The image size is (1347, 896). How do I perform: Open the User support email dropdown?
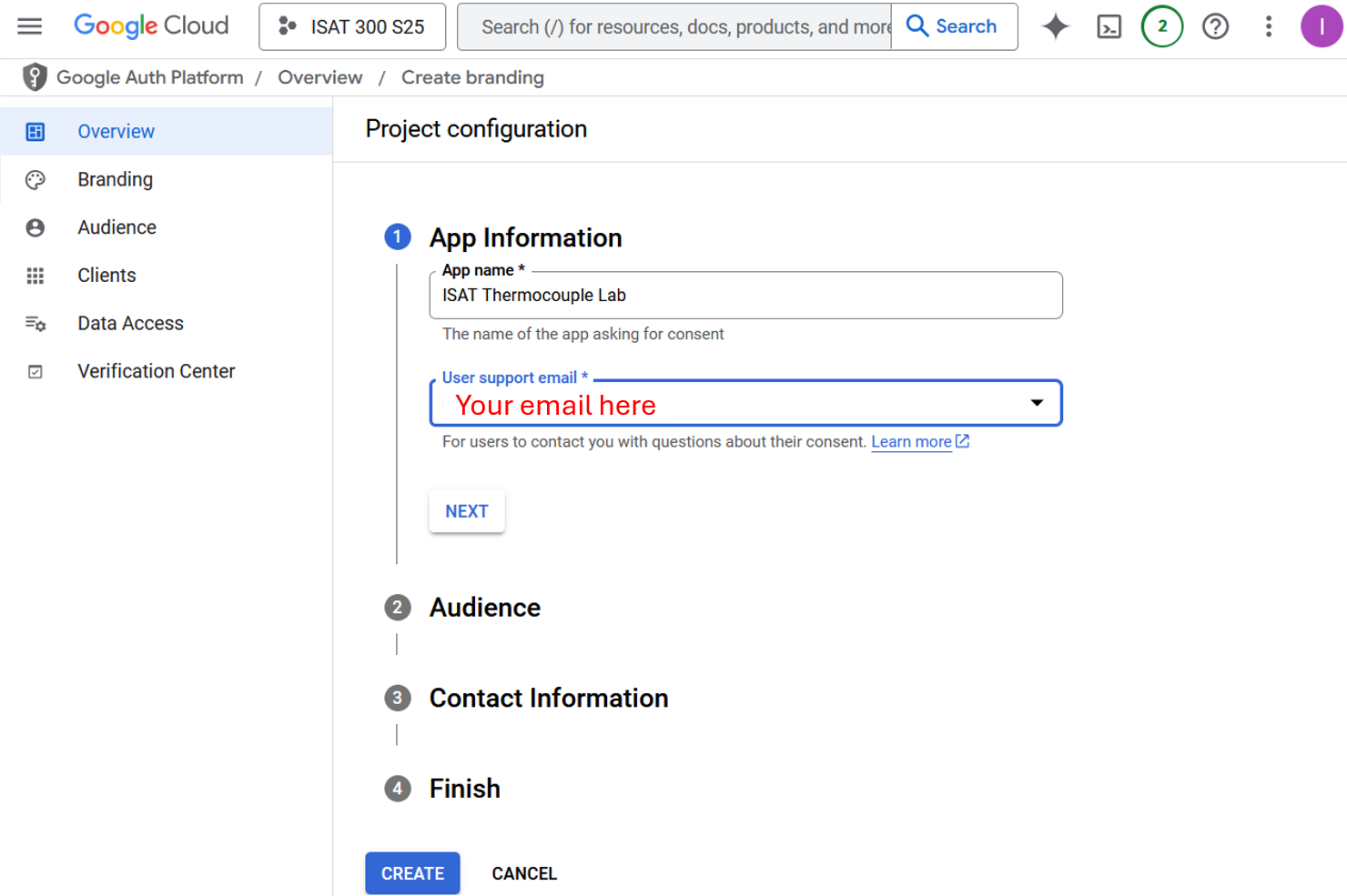(x=745, y=403)
